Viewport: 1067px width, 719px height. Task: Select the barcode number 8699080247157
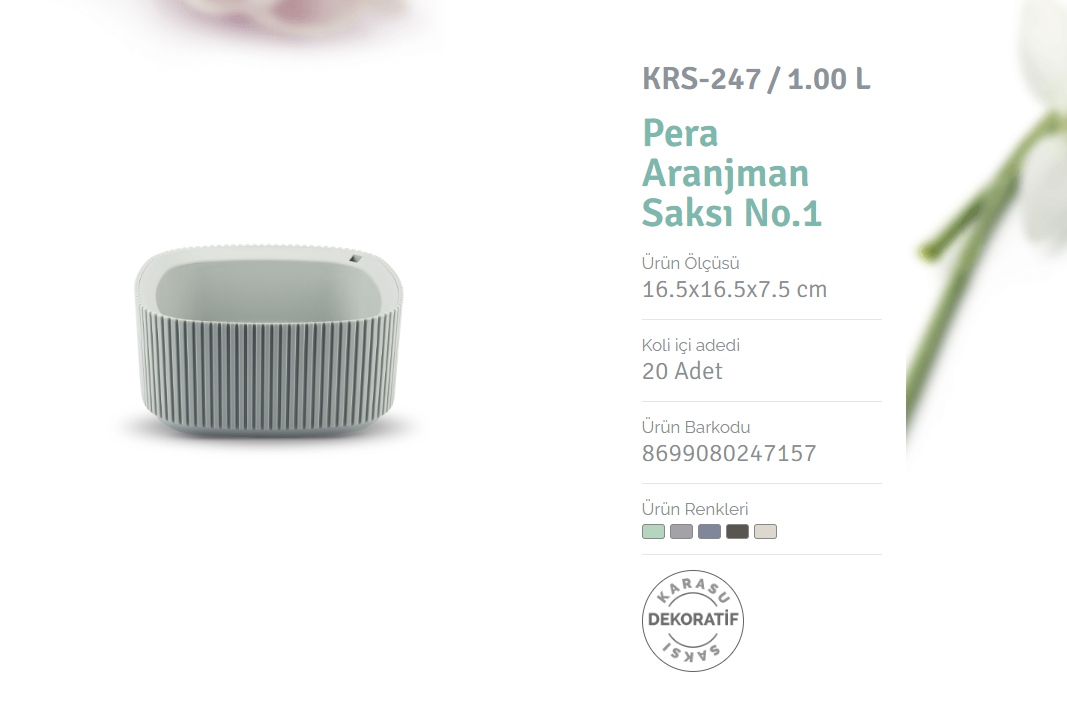point(729,453)
